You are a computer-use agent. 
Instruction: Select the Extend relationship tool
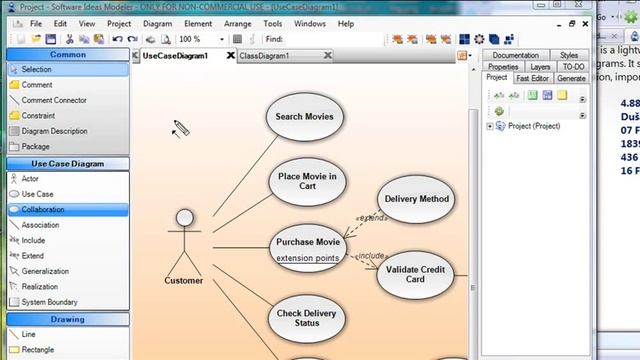[68, 256]
